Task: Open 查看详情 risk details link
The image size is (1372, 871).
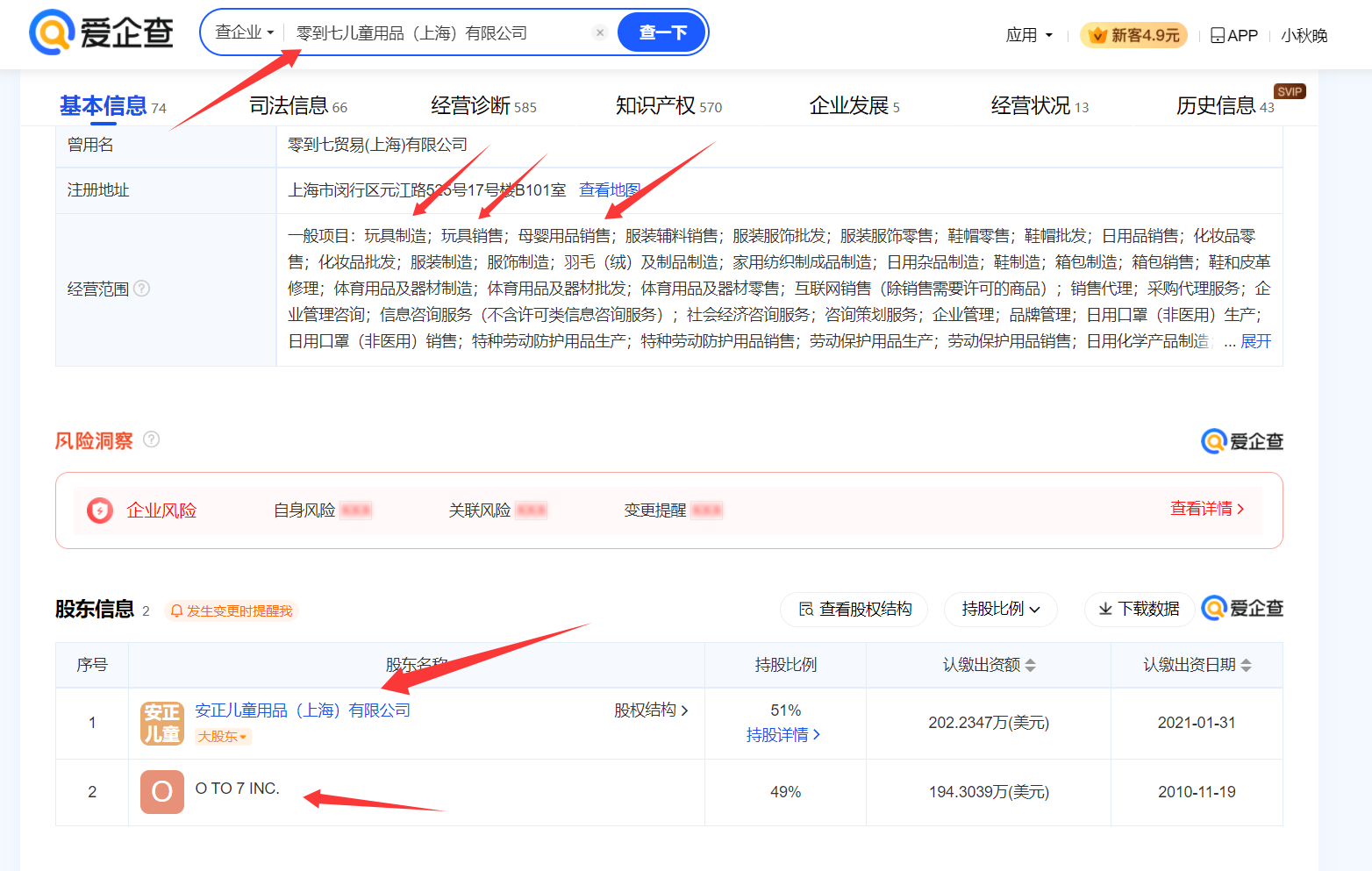Action: 1207,509
